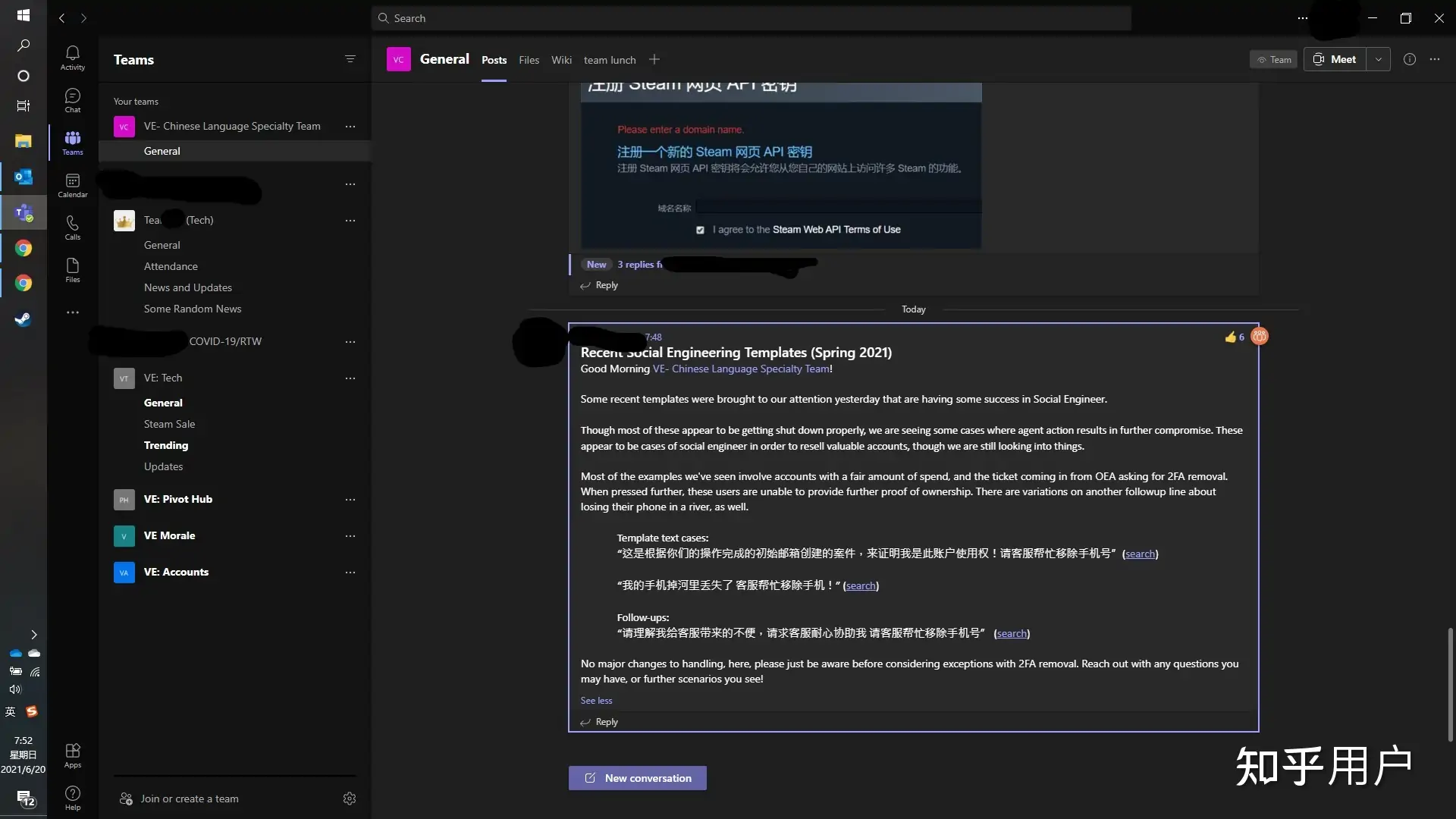1456x819 pixels.
Task: Open options for VE- Chinese Language Specialty Team
Action: point(350,126)
